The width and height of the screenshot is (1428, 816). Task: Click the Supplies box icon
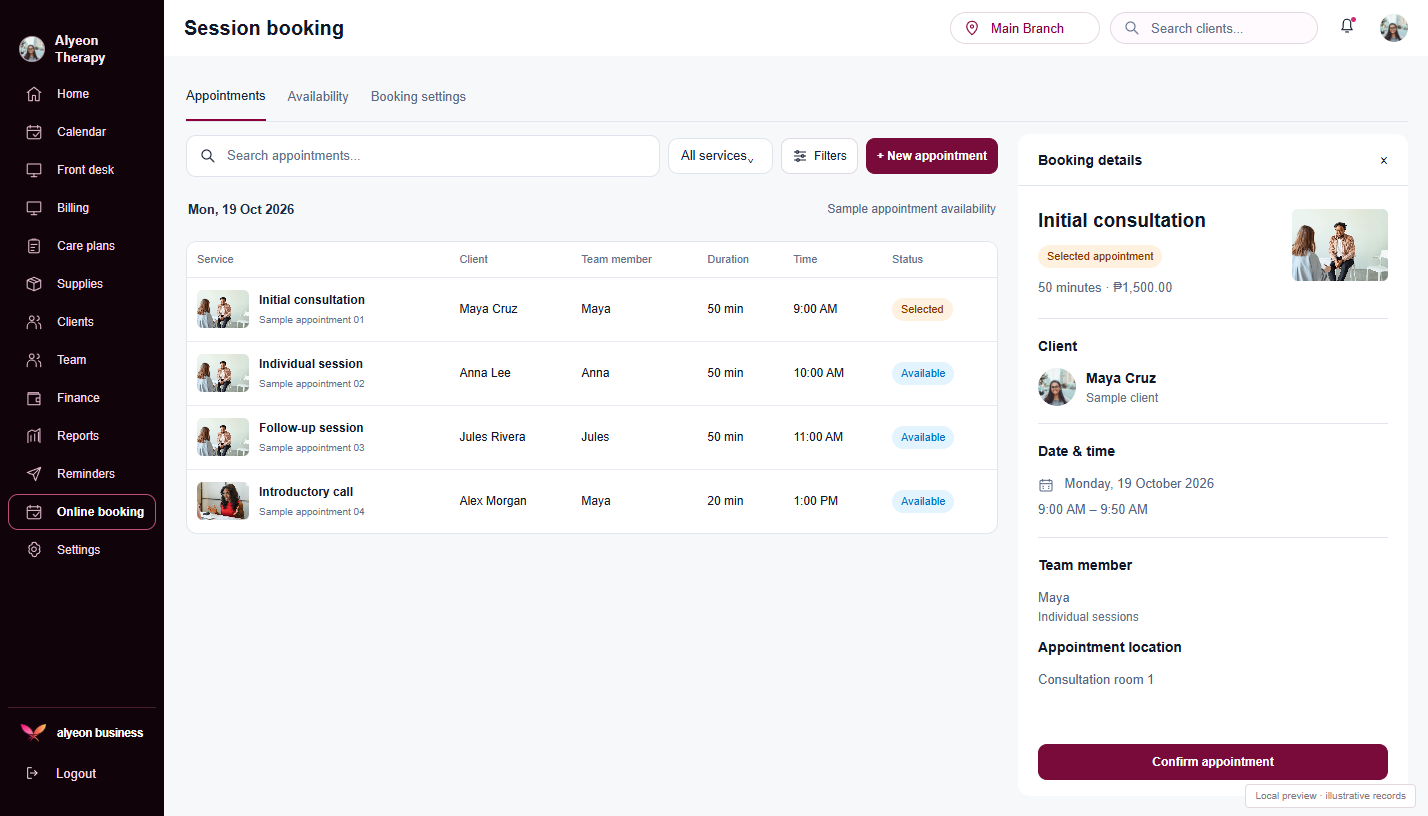[x=34, y=284]
